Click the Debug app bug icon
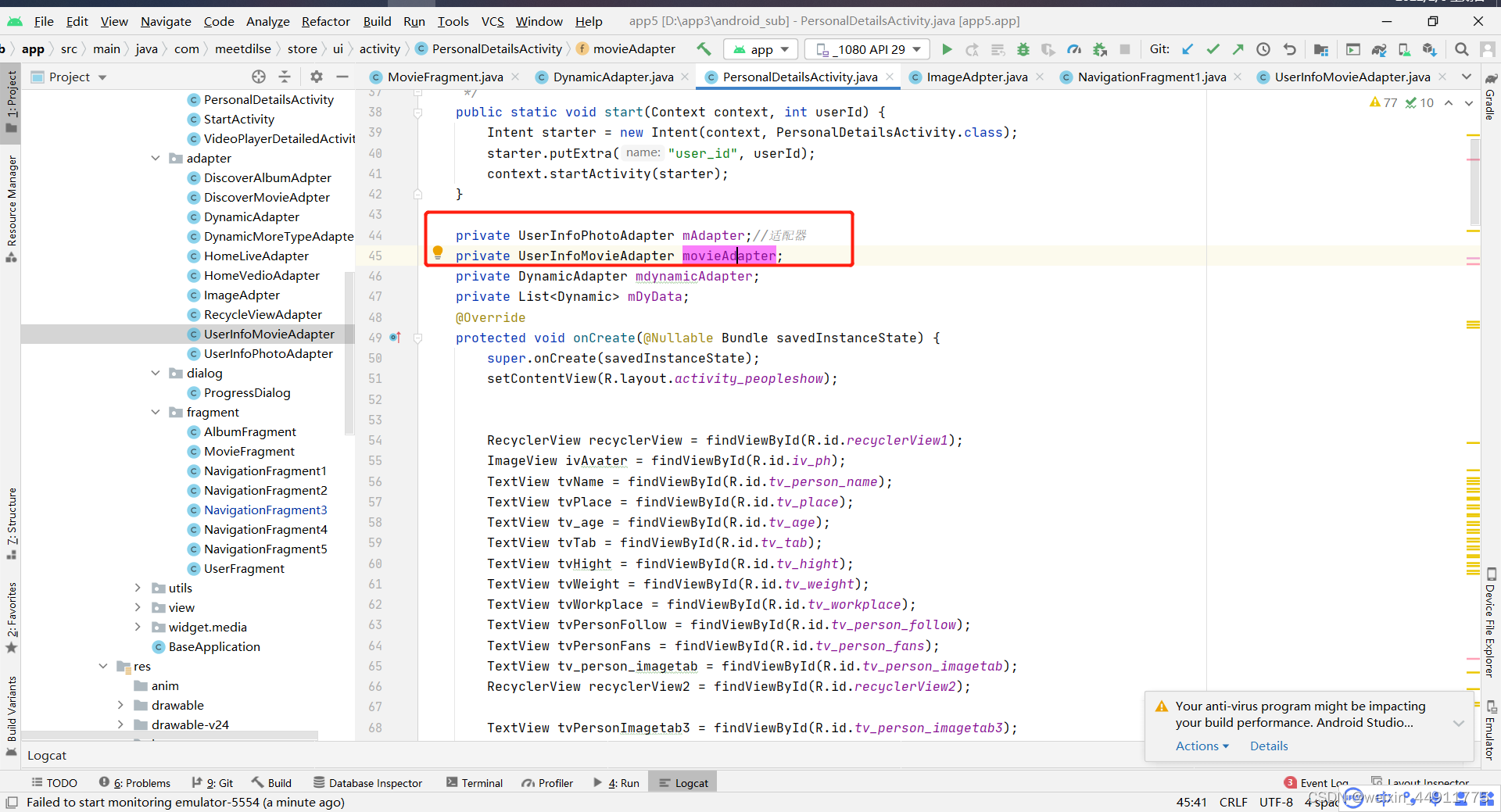The width and height of the screenshot is (1501, 812). click(x=1023, y=49)
